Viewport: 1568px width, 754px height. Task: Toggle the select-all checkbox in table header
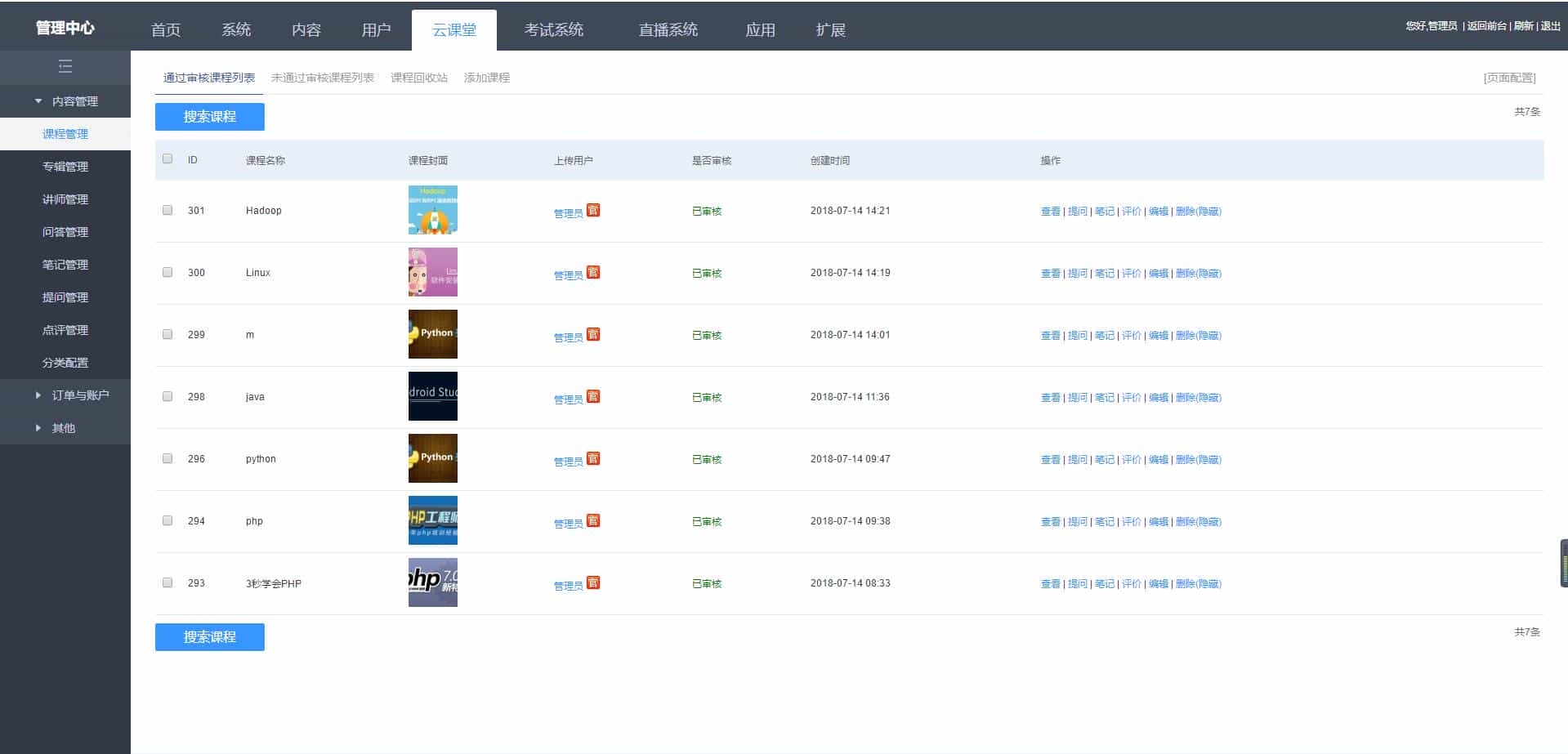tap(168, 158)
